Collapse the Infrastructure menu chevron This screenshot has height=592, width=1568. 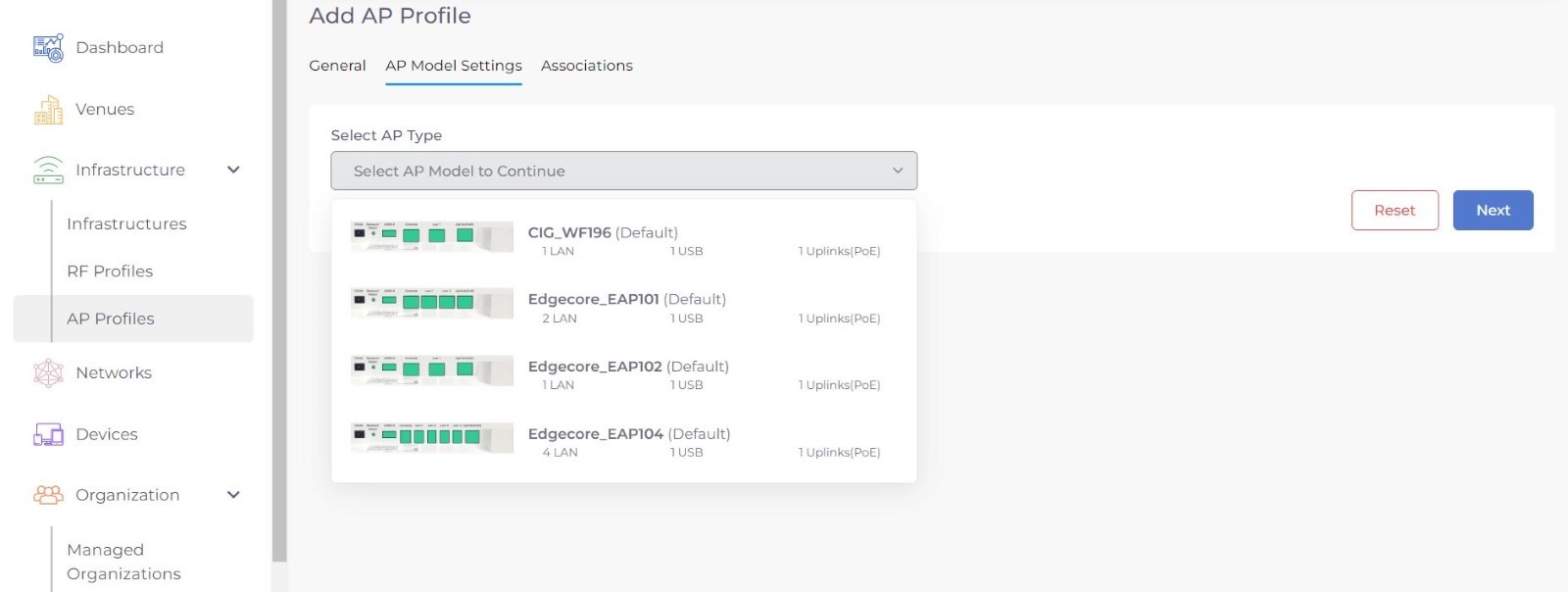[233, 170]
